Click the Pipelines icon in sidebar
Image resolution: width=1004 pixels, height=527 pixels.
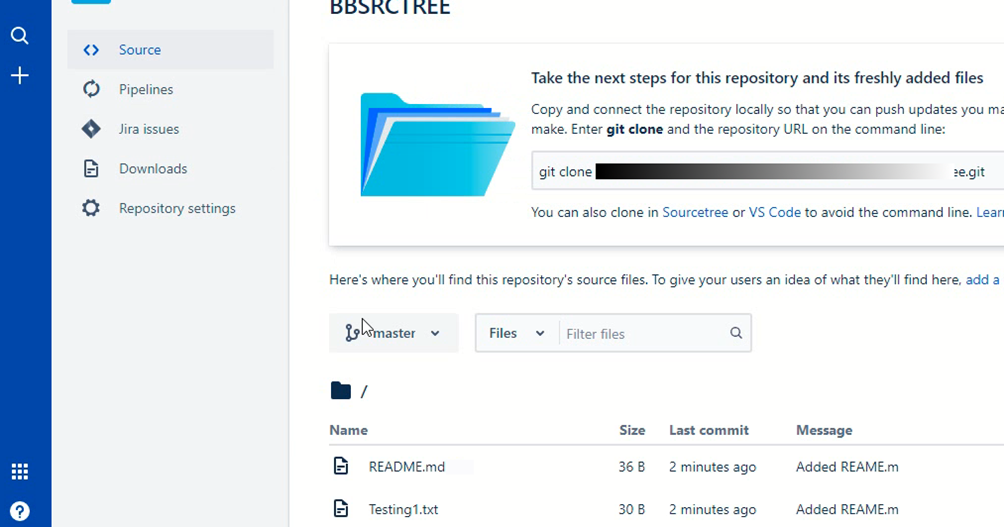pos(91,90)
